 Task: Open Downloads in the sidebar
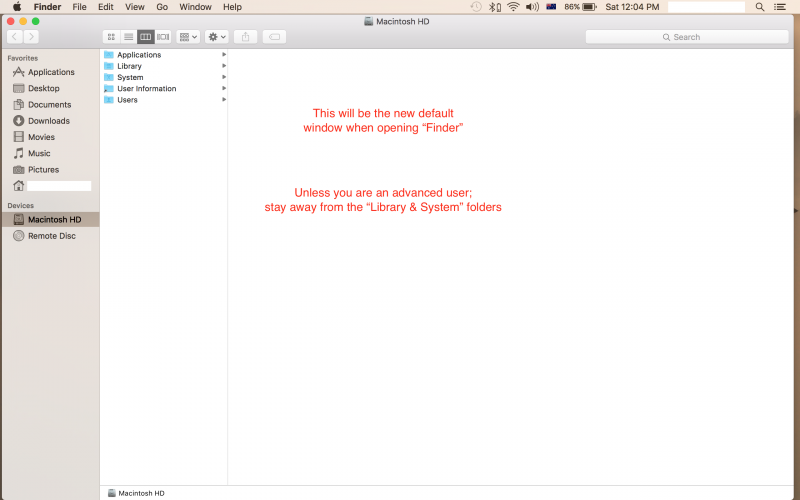tap(50, 121)
